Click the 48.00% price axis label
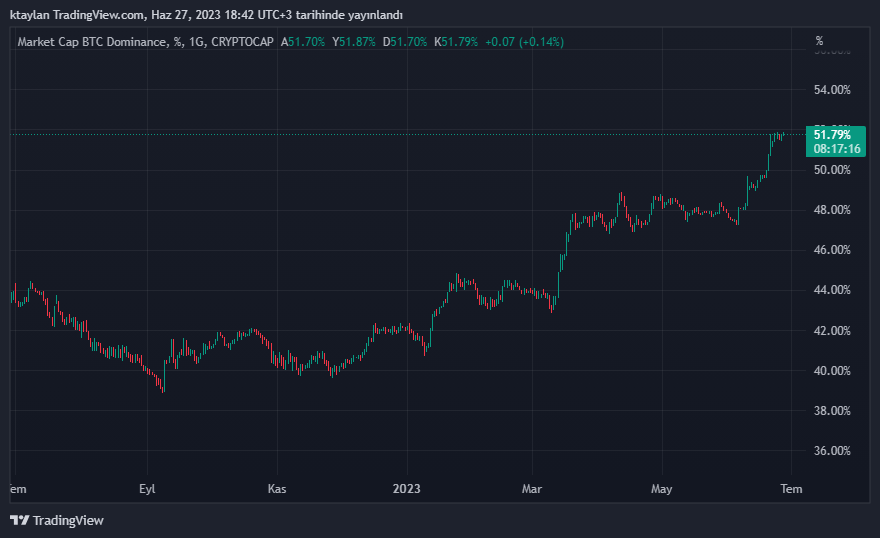This screenshot has width=880, height=538. pos(832,210)
